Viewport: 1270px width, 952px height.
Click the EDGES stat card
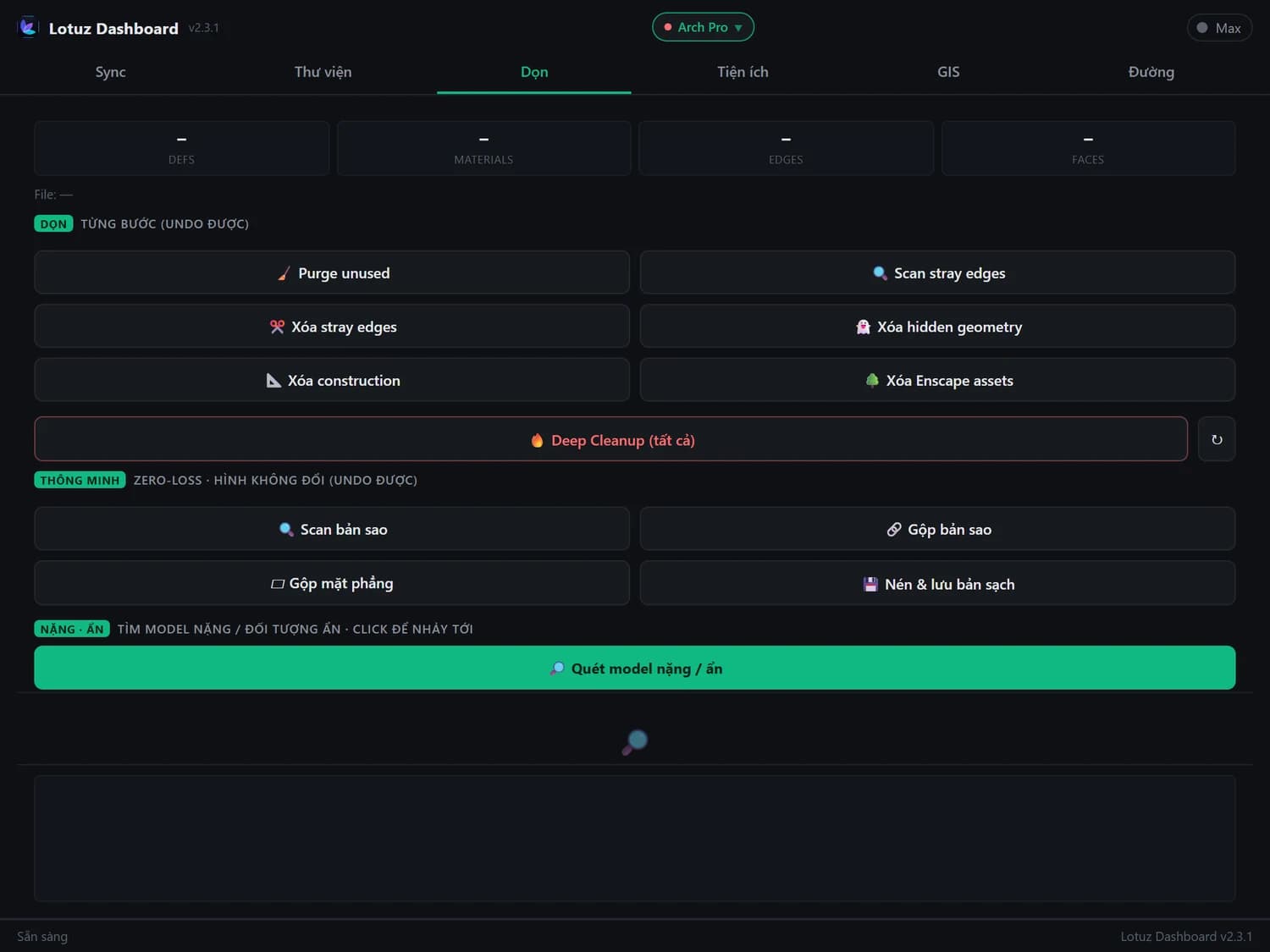tap(786, 148)
